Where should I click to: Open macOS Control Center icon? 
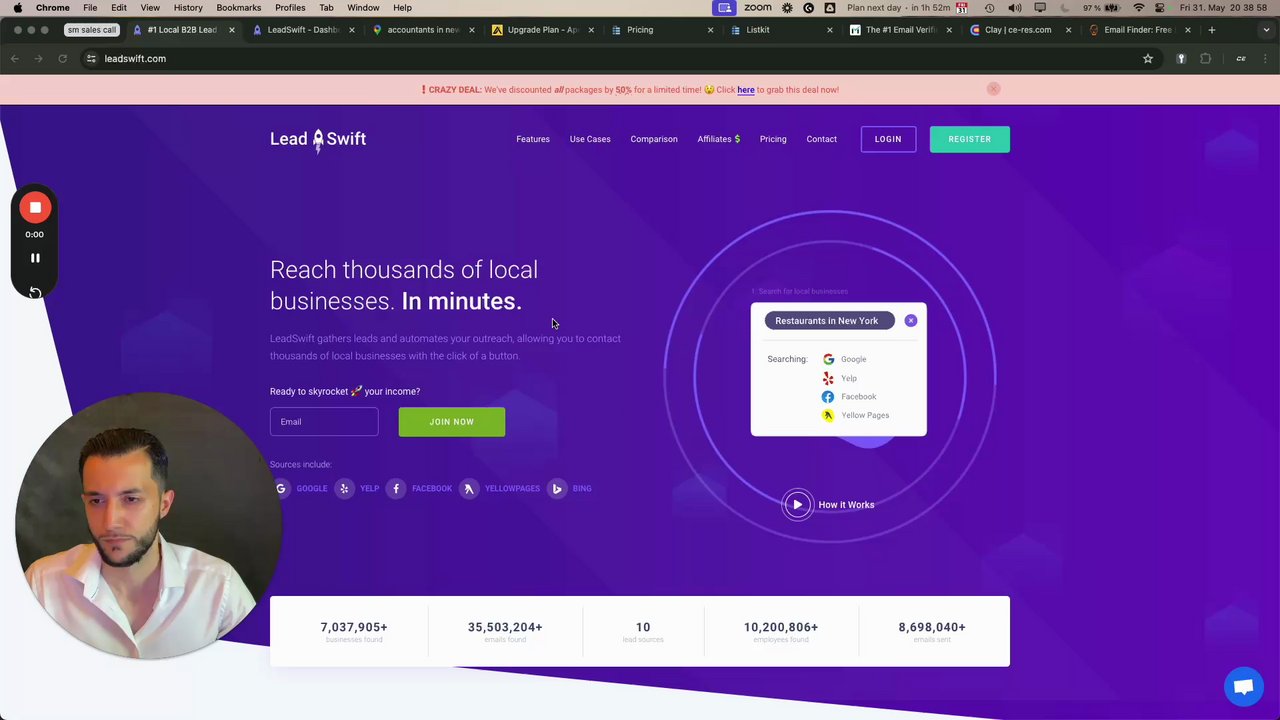click(1160, 8)
